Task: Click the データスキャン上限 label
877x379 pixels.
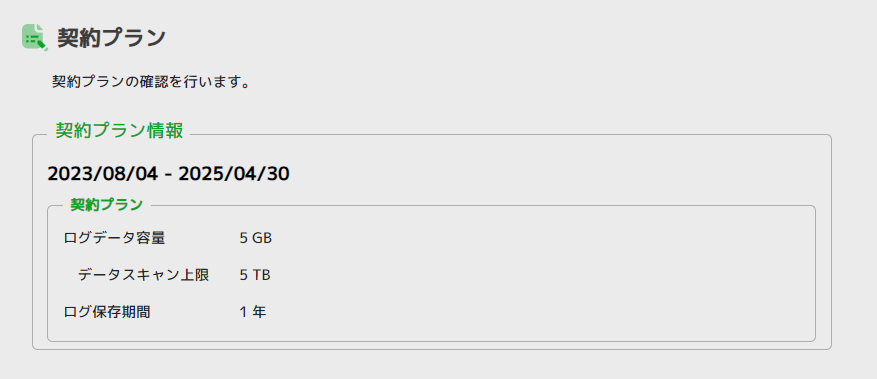Action: coord(144,275)
